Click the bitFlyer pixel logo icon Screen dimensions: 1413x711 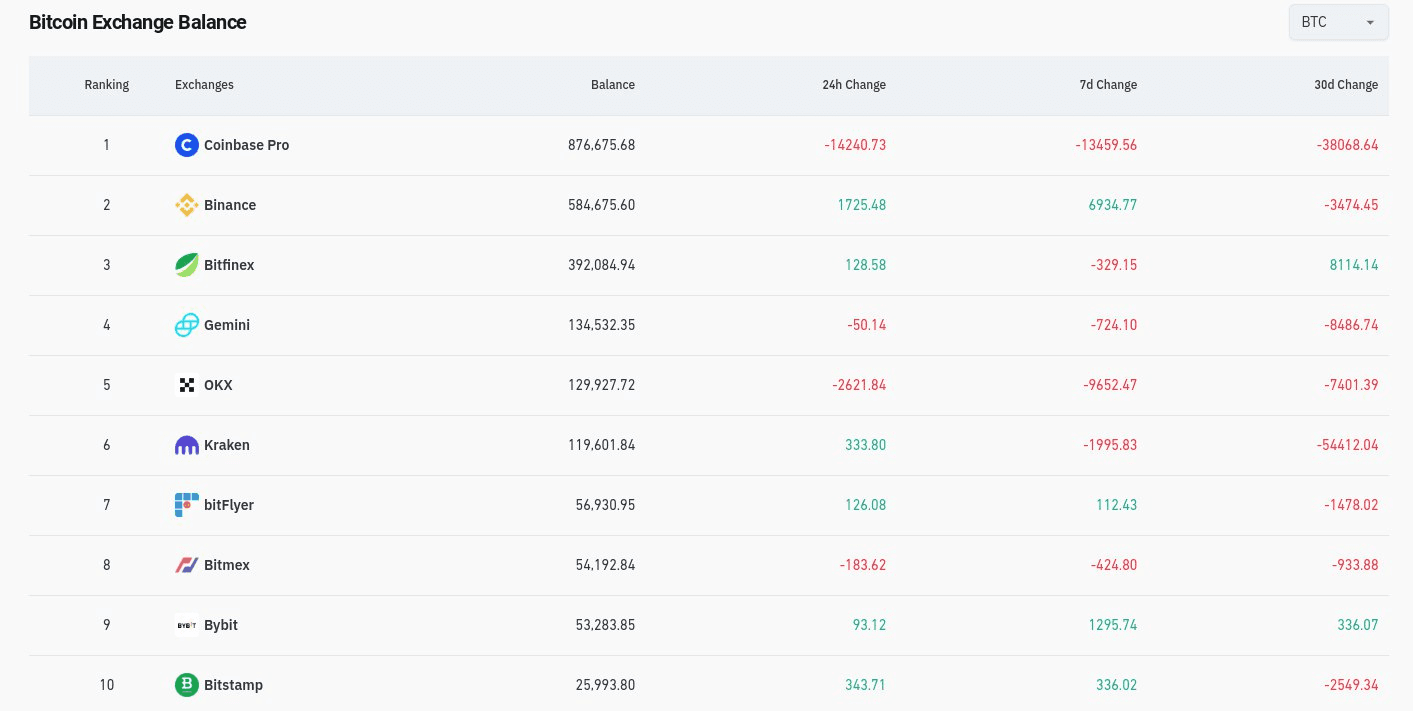(x=187, y=505)
